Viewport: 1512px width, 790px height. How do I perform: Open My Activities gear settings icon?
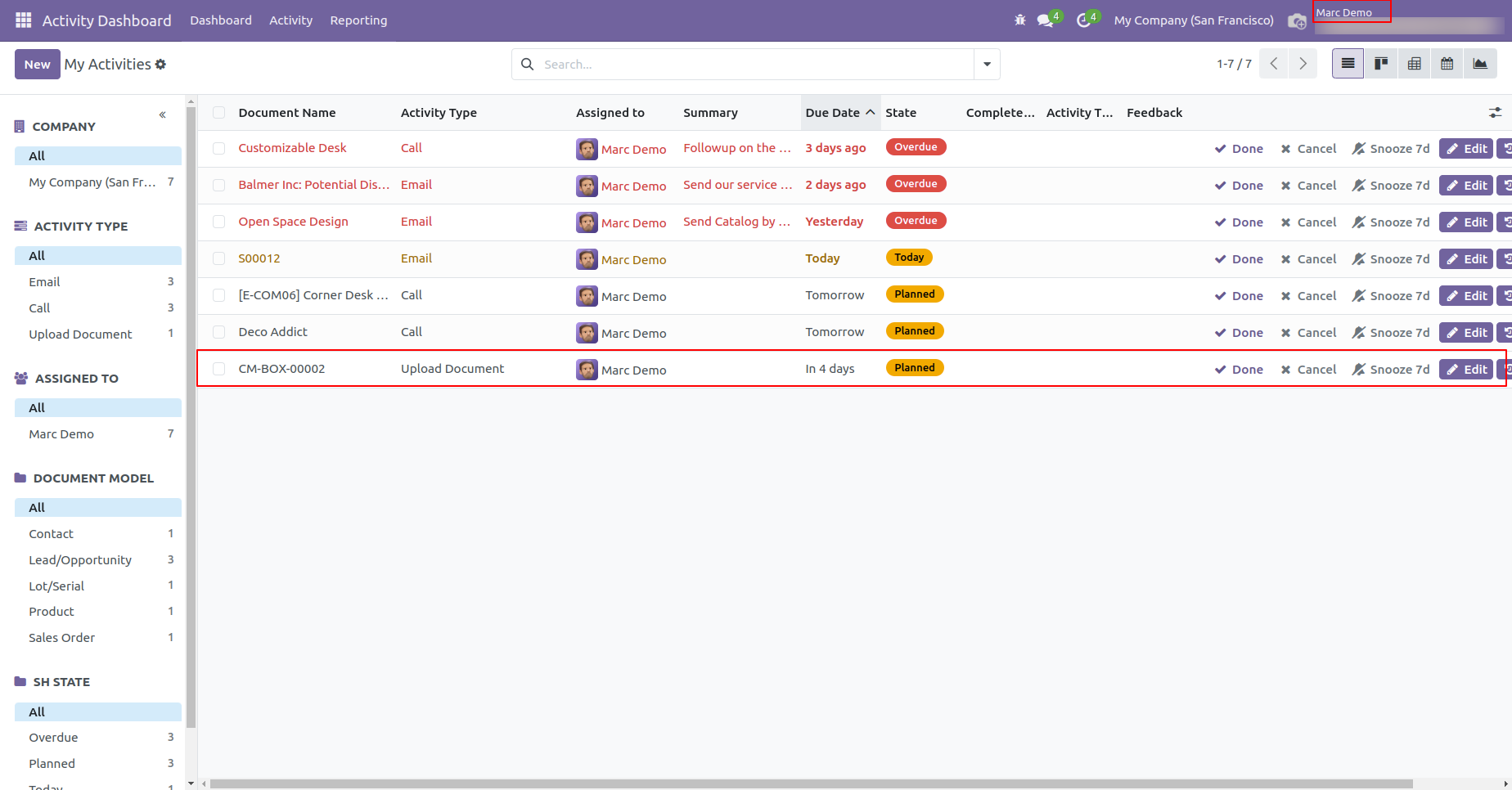click(x=161, y=64)
